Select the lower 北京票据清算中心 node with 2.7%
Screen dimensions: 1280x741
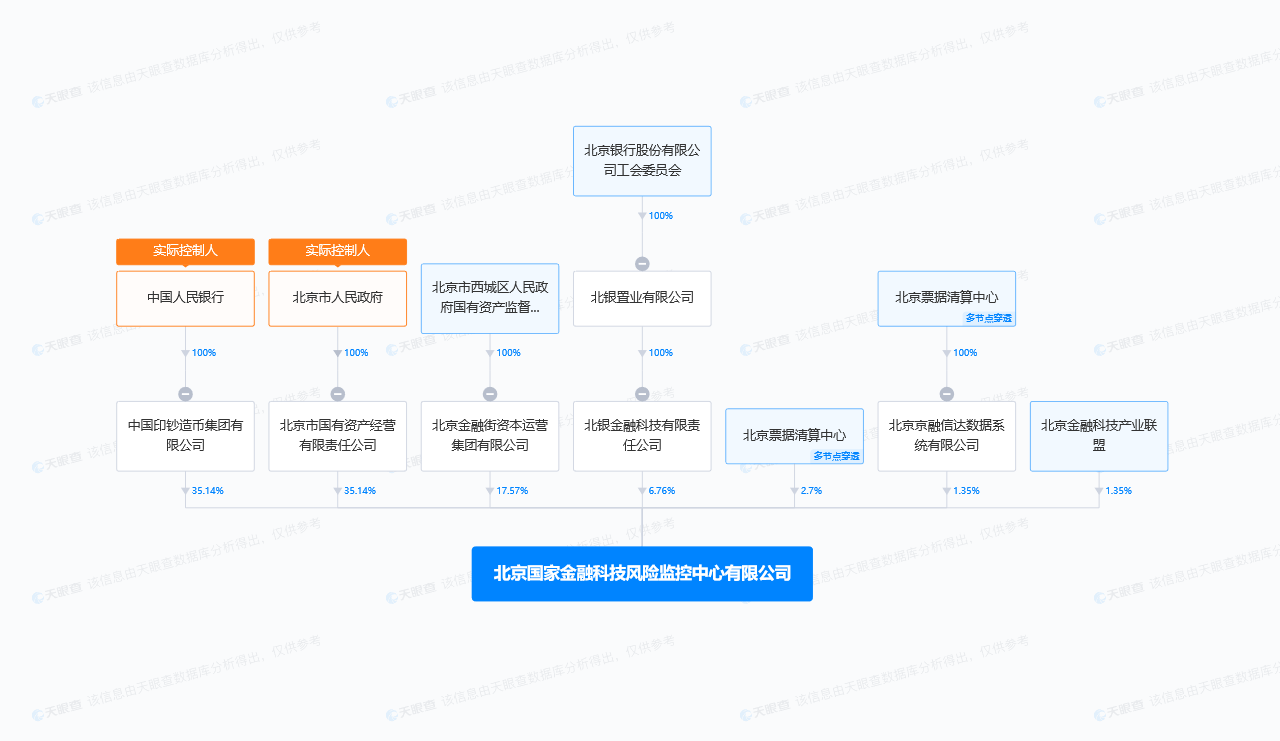794,436
